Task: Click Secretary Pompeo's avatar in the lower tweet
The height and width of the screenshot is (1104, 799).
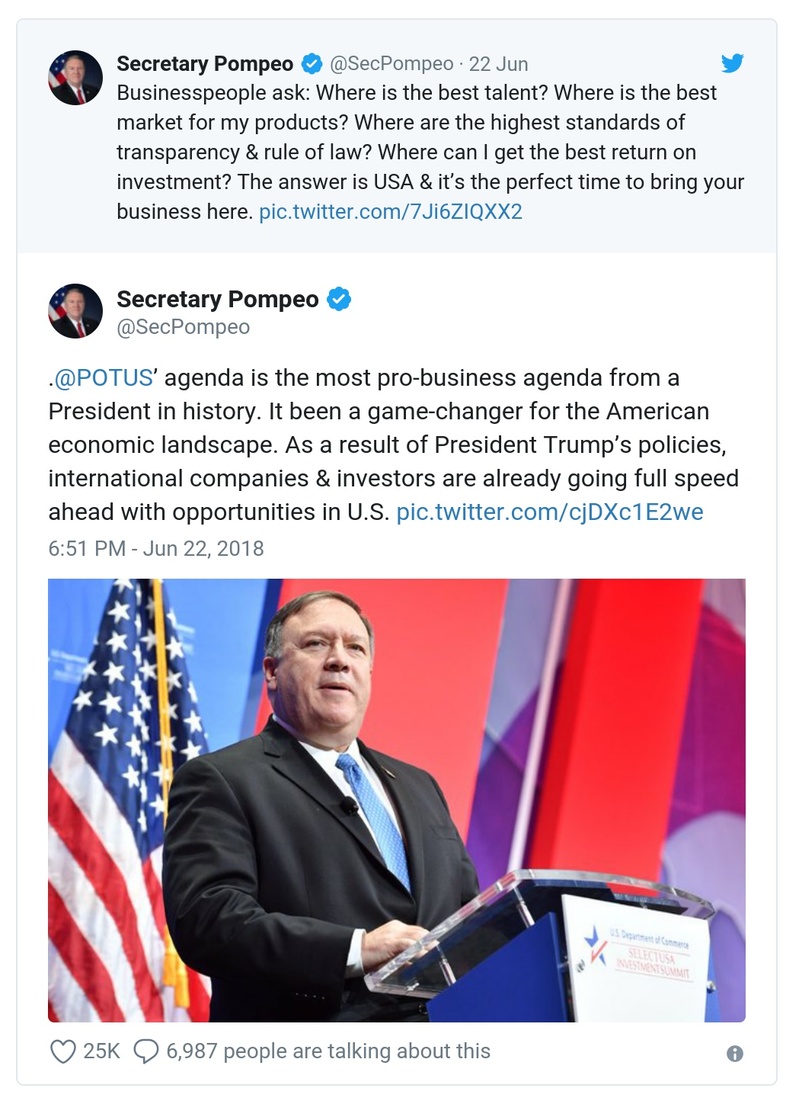Action: coord(74,311)
